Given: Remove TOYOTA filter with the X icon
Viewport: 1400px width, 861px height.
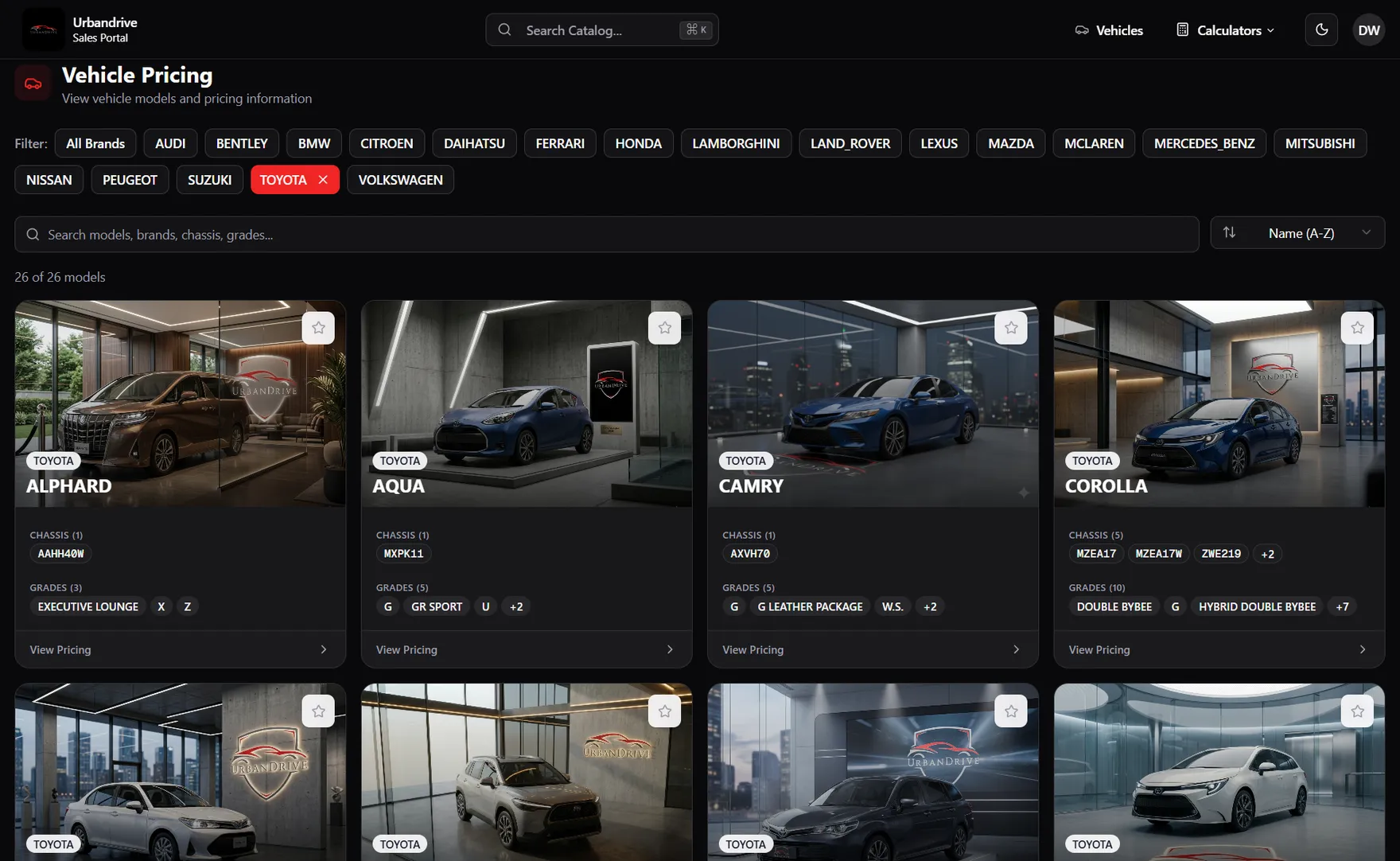Looking at the screenshot, I should click(x=323, y=180).
